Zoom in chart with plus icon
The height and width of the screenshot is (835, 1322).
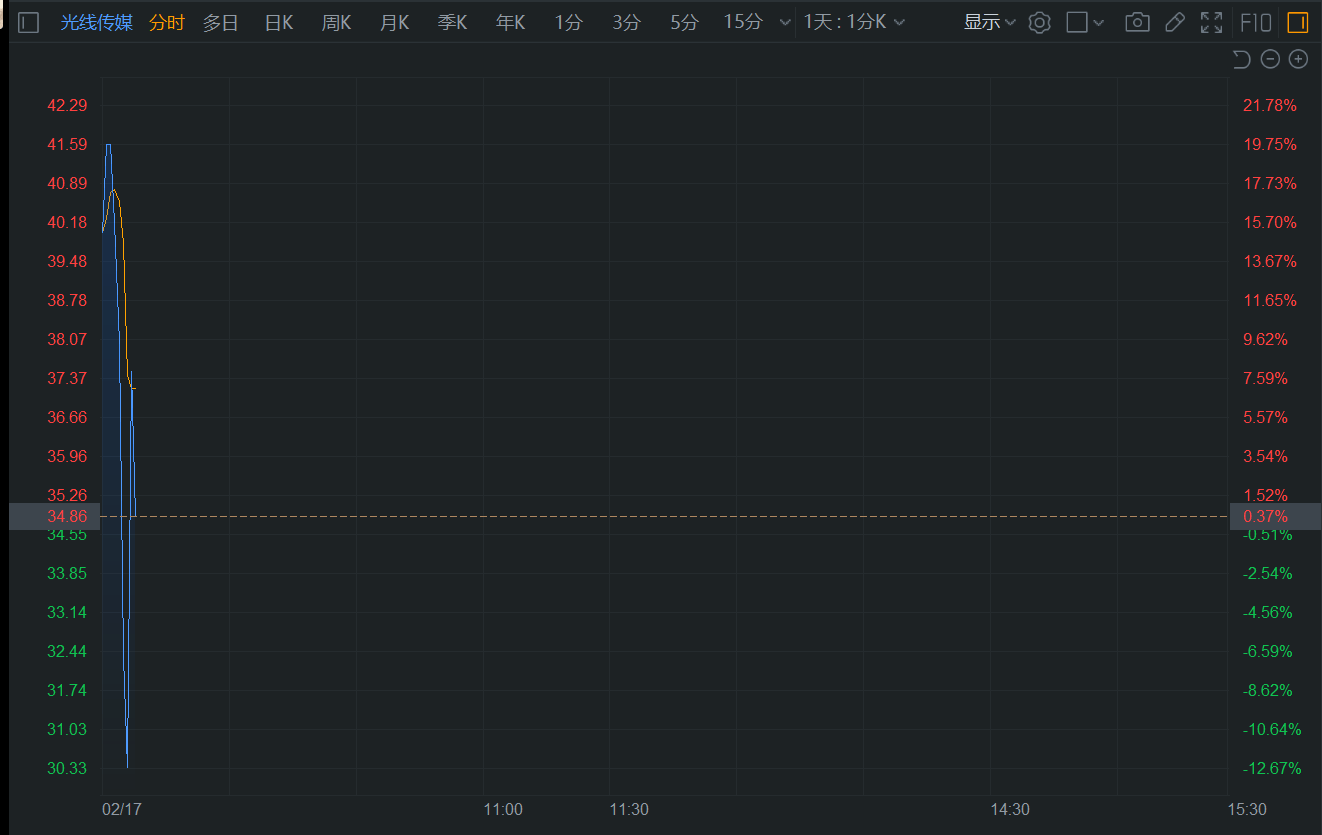click(x=1298, y=59)
